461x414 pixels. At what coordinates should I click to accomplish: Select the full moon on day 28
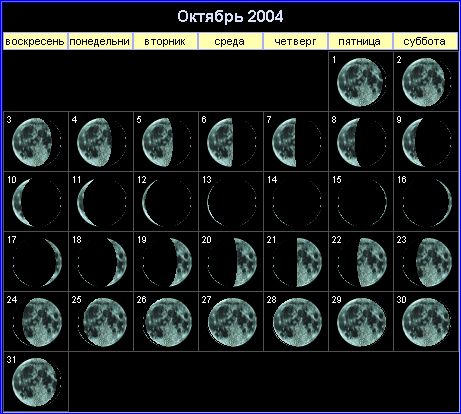pos(297,322)
